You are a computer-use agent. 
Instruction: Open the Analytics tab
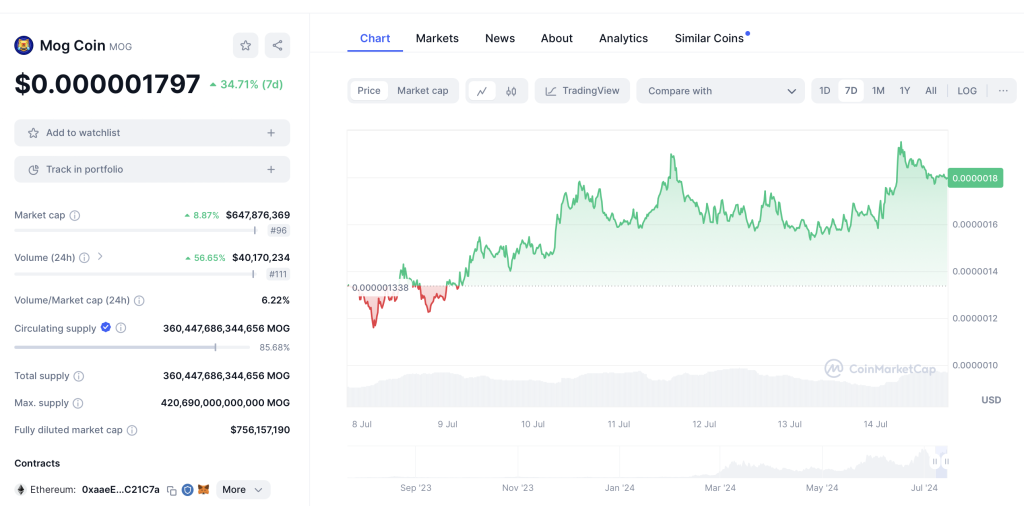coord(624,39)
